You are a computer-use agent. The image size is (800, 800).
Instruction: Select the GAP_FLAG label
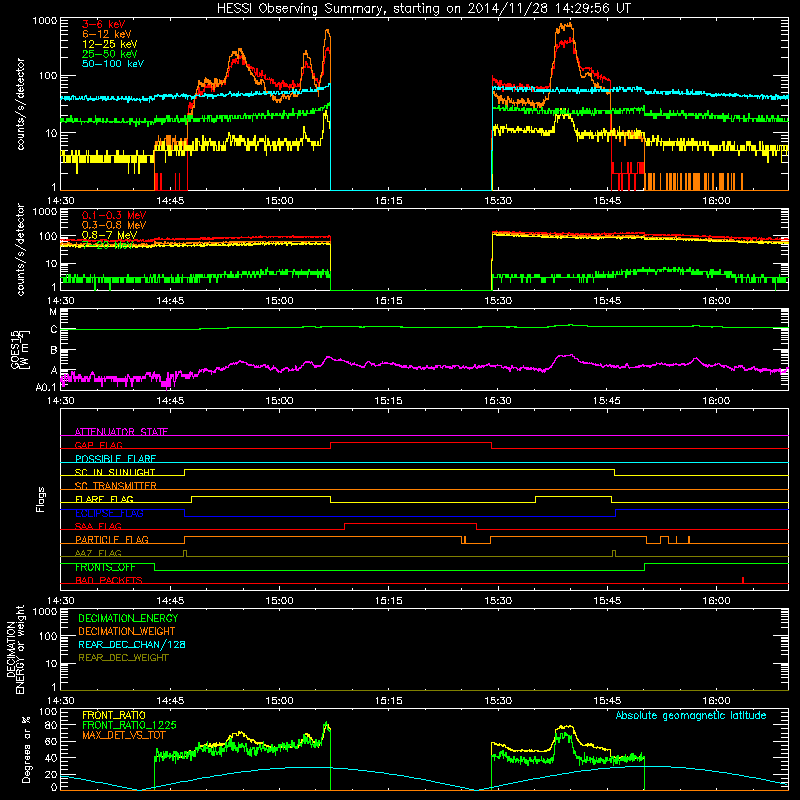(x=98, y=445)
